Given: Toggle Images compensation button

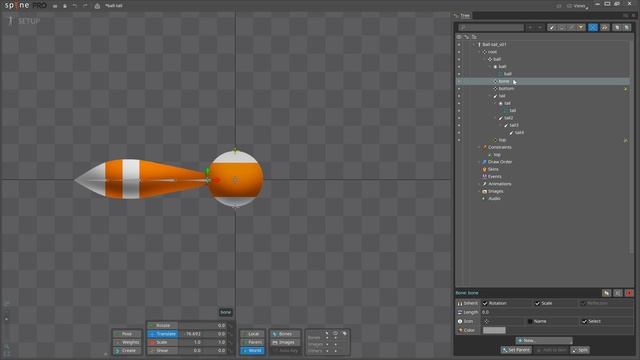Looking at the screenshot, I should (284, 342).
